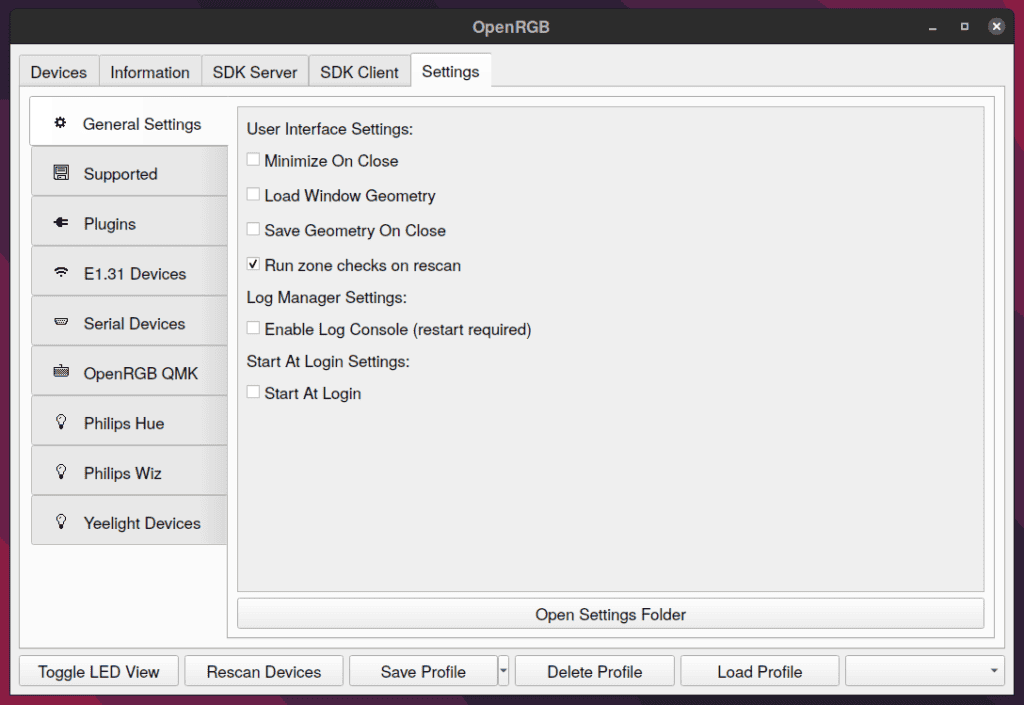
Task: Click Delete Profile
Action: [595, 671]
